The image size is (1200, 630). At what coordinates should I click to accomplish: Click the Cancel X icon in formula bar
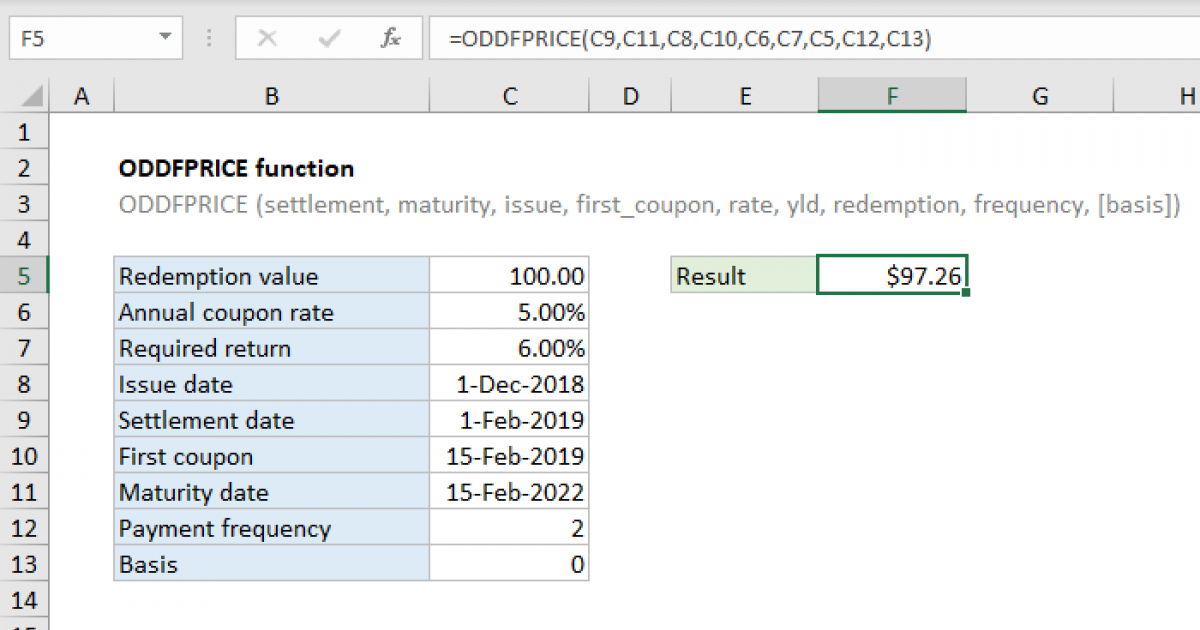[267, 39]
